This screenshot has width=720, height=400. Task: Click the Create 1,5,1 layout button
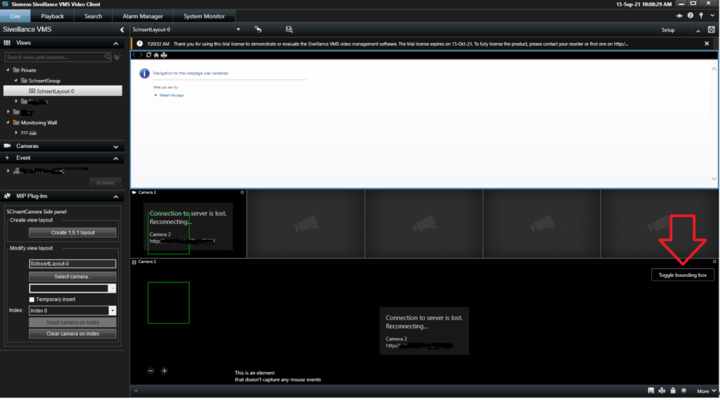pyautogui.click(x=72, y=232)
